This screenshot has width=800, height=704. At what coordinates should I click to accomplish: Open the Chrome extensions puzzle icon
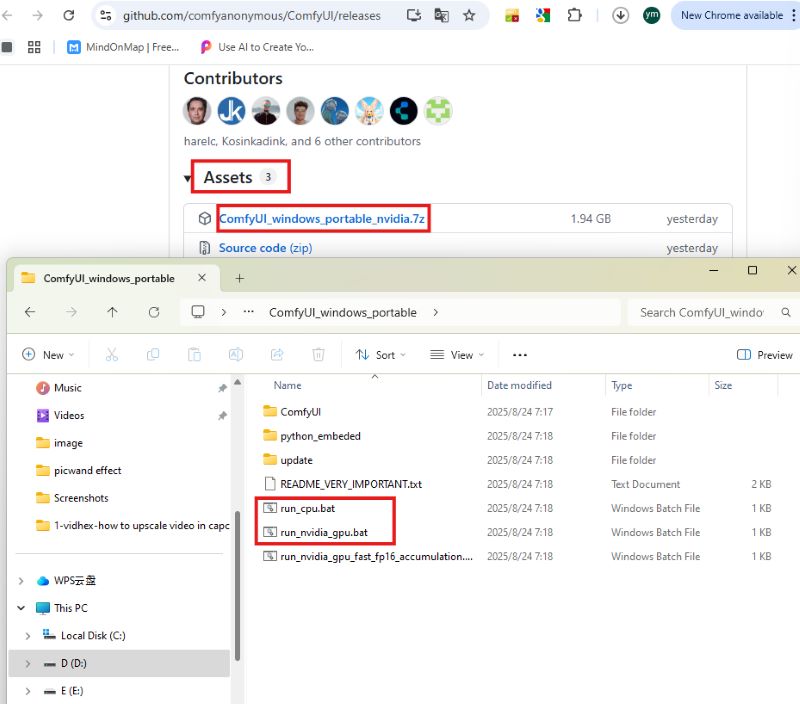pos(575,16)
